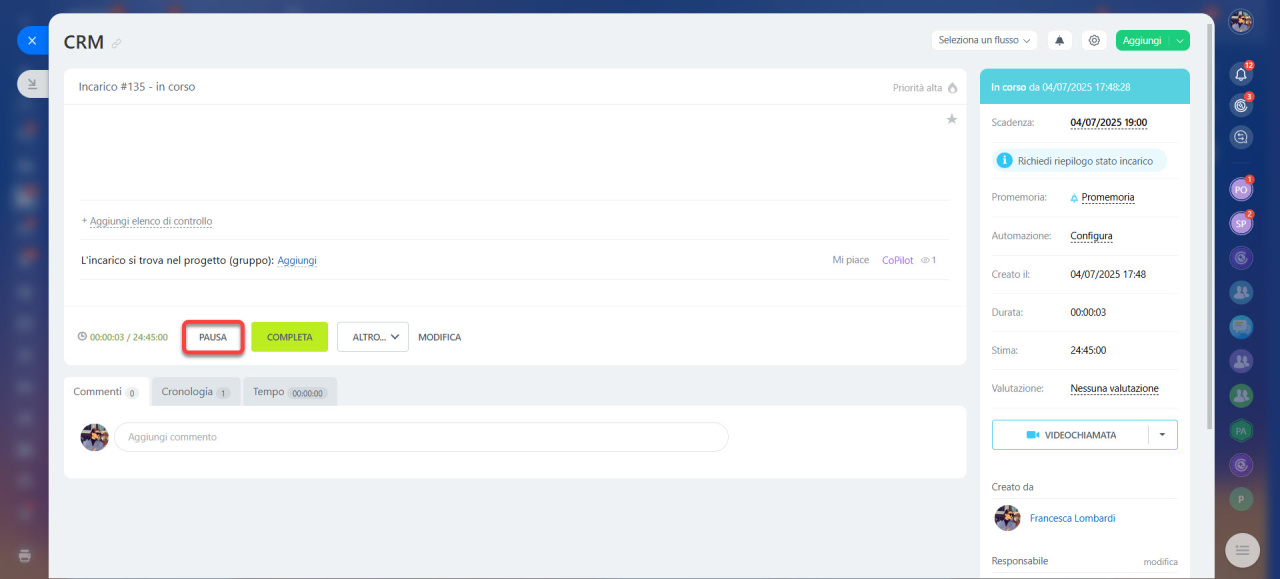Screen dimensions: 1280x579
Task: Click Mi piace on the task
Action: click(x=851, y=260)
